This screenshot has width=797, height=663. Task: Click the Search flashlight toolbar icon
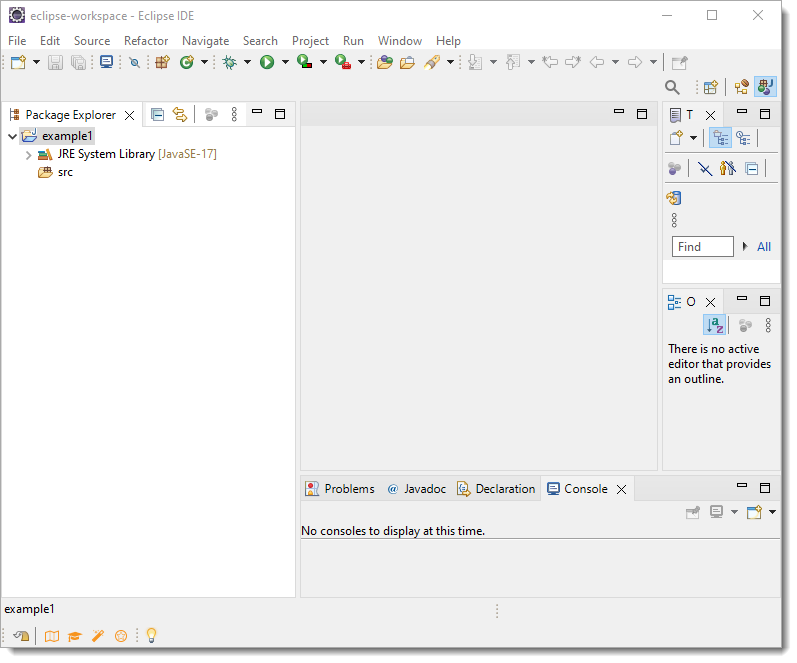coord(432,62)
